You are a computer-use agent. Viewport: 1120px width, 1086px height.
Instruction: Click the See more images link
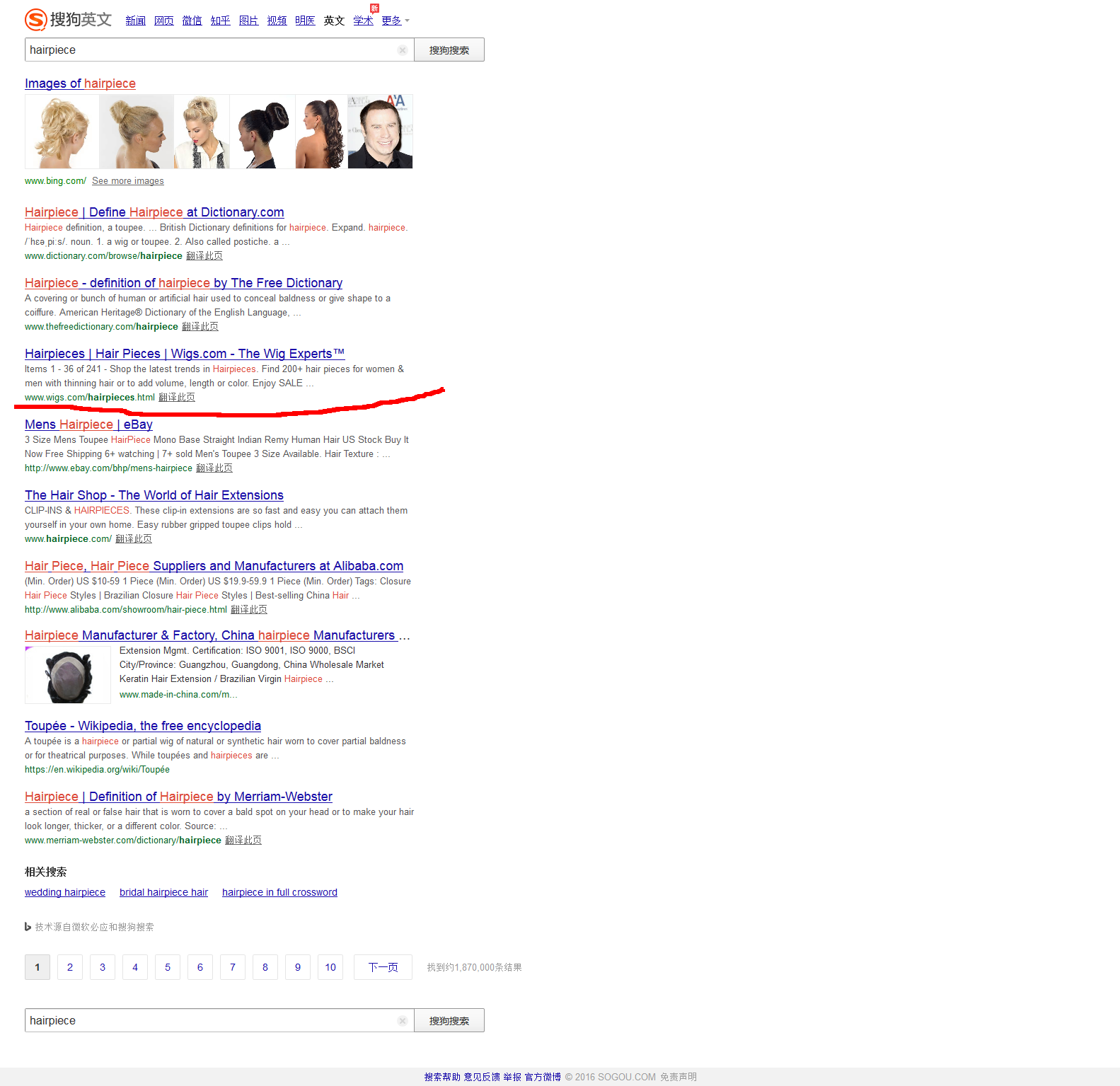(127, 181)
